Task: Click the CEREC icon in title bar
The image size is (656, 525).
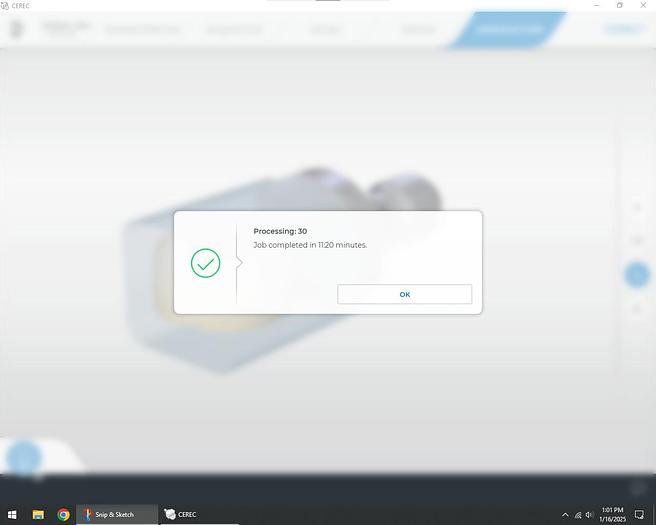Action: coord(6,5)
